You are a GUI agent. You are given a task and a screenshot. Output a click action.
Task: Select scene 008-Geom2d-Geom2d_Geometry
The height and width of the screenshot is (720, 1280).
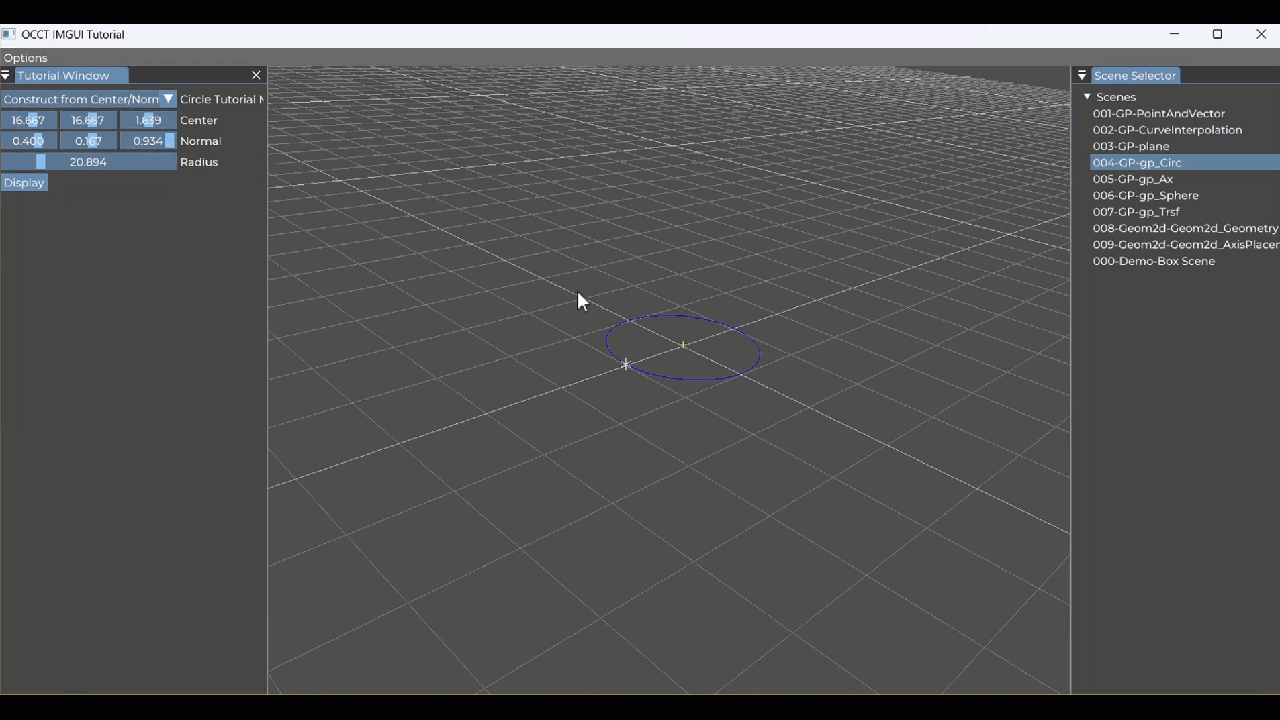pos(1185,228)
